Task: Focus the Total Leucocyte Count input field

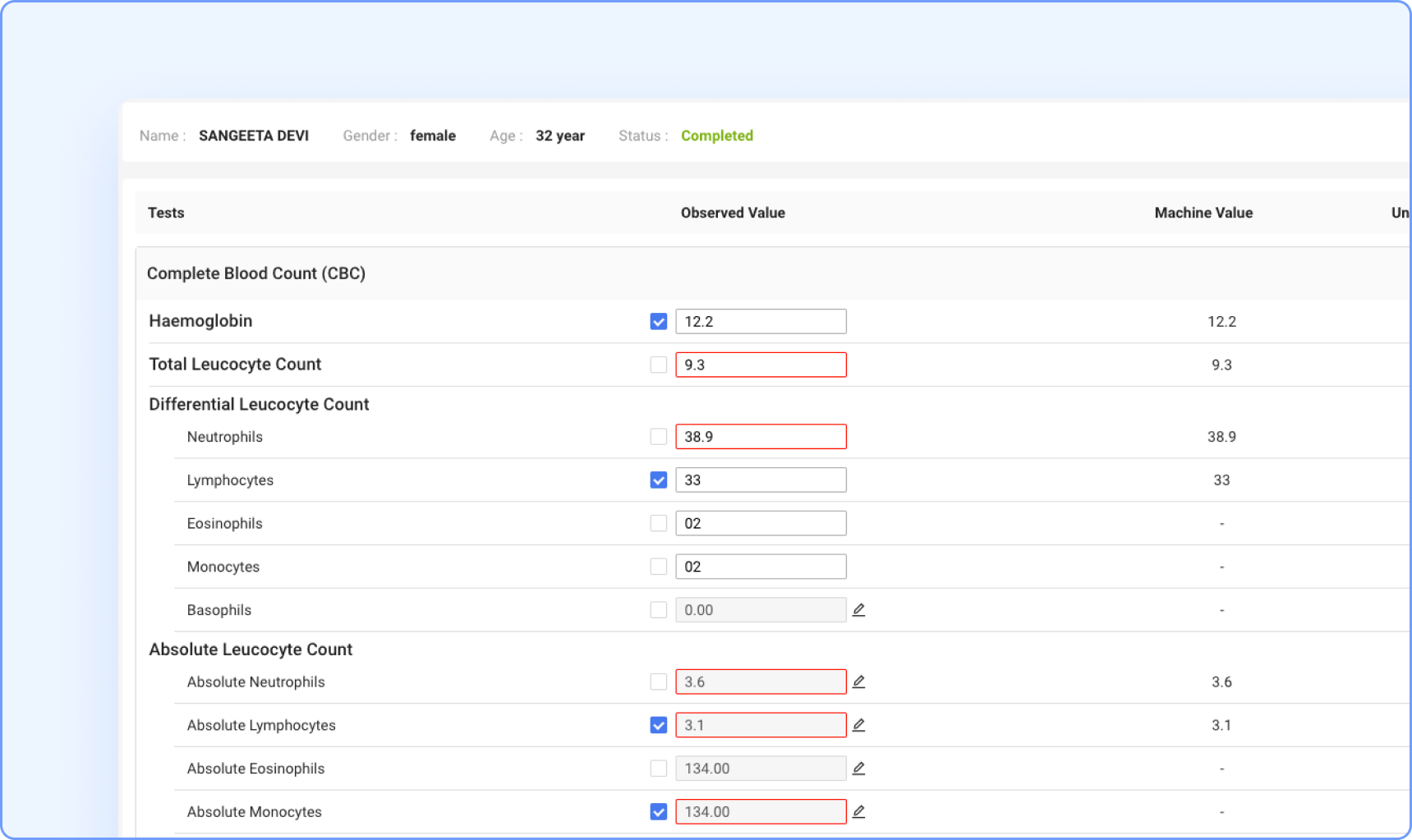Action: 760,365
